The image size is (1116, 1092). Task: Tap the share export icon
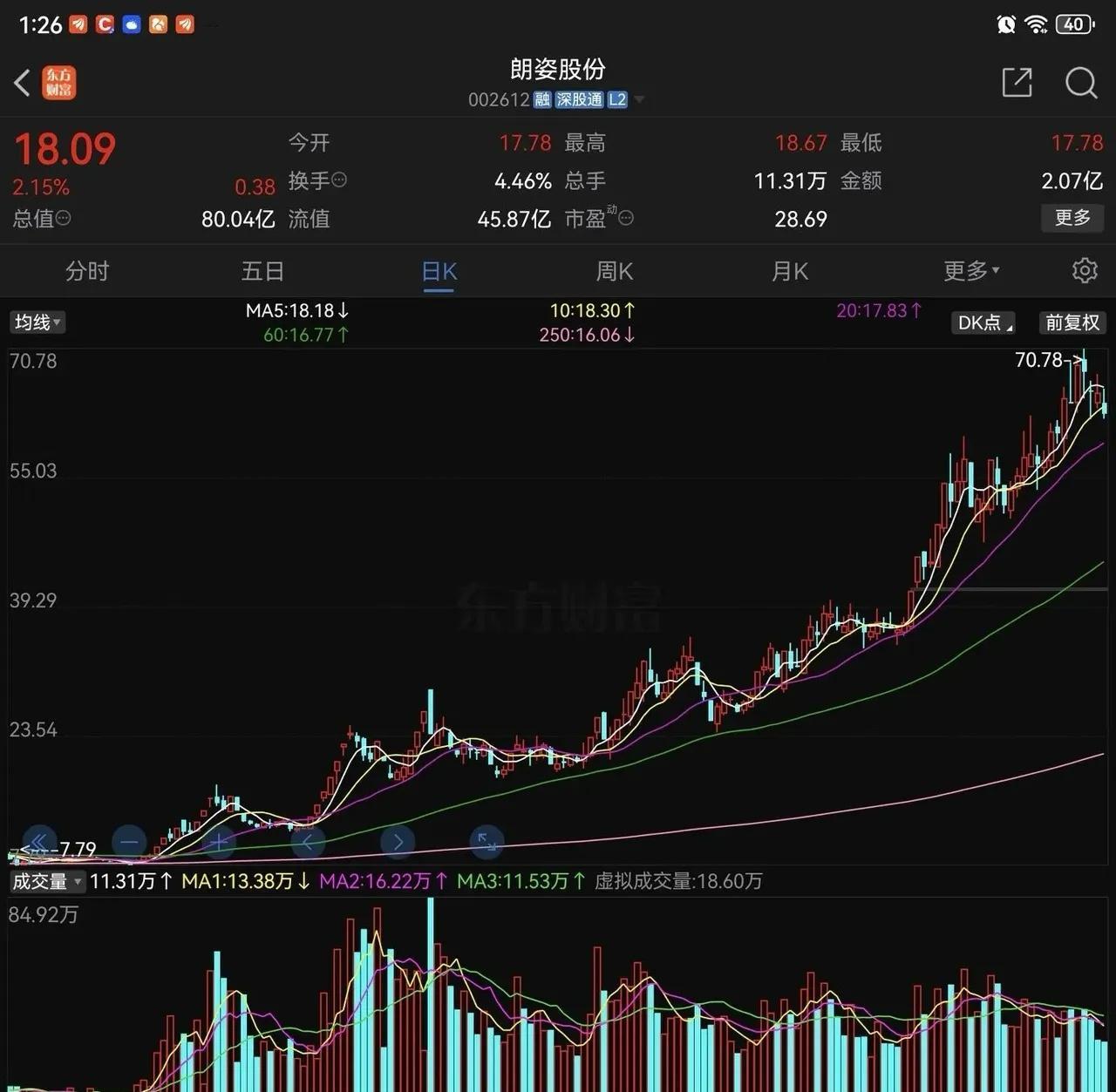pos(1017,83)
